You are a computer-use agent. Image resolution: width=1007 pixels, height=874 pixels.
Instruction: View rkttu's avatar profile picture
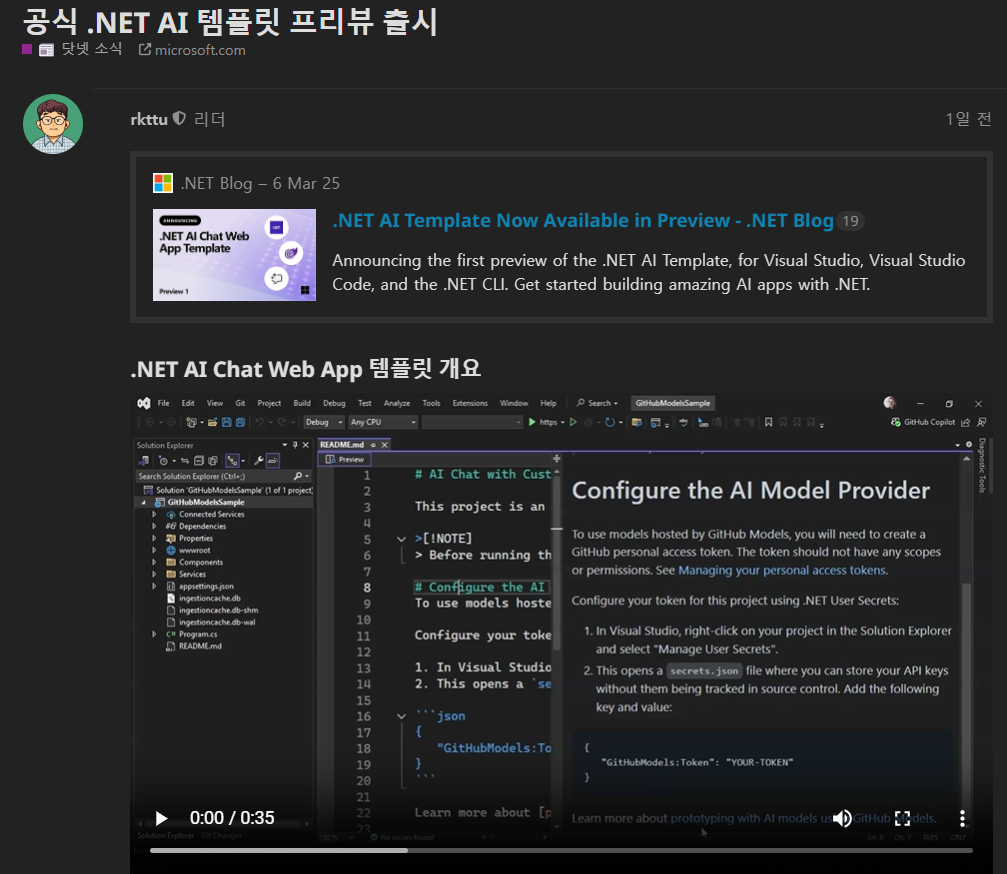click(x=53, y=124)
